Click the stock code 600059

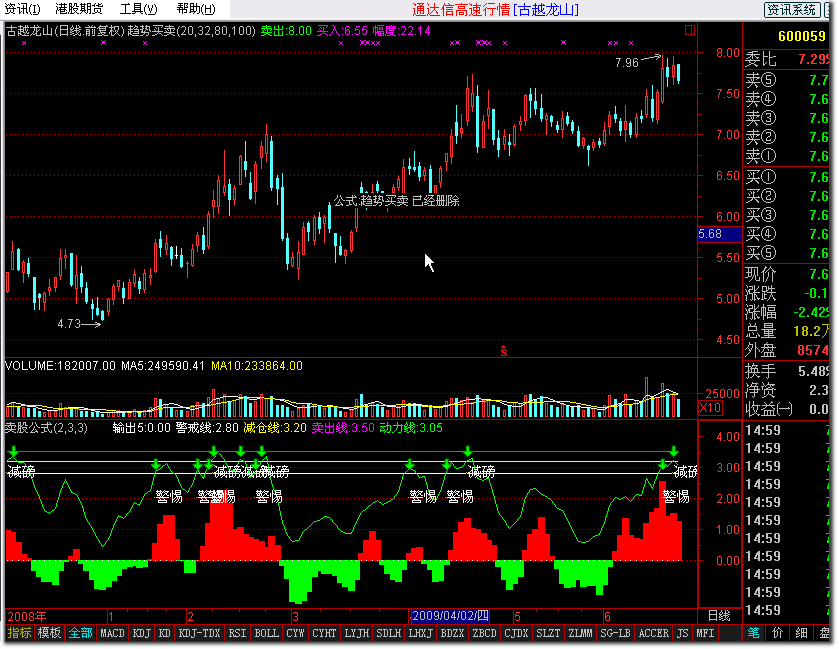[x=802, y=36]
